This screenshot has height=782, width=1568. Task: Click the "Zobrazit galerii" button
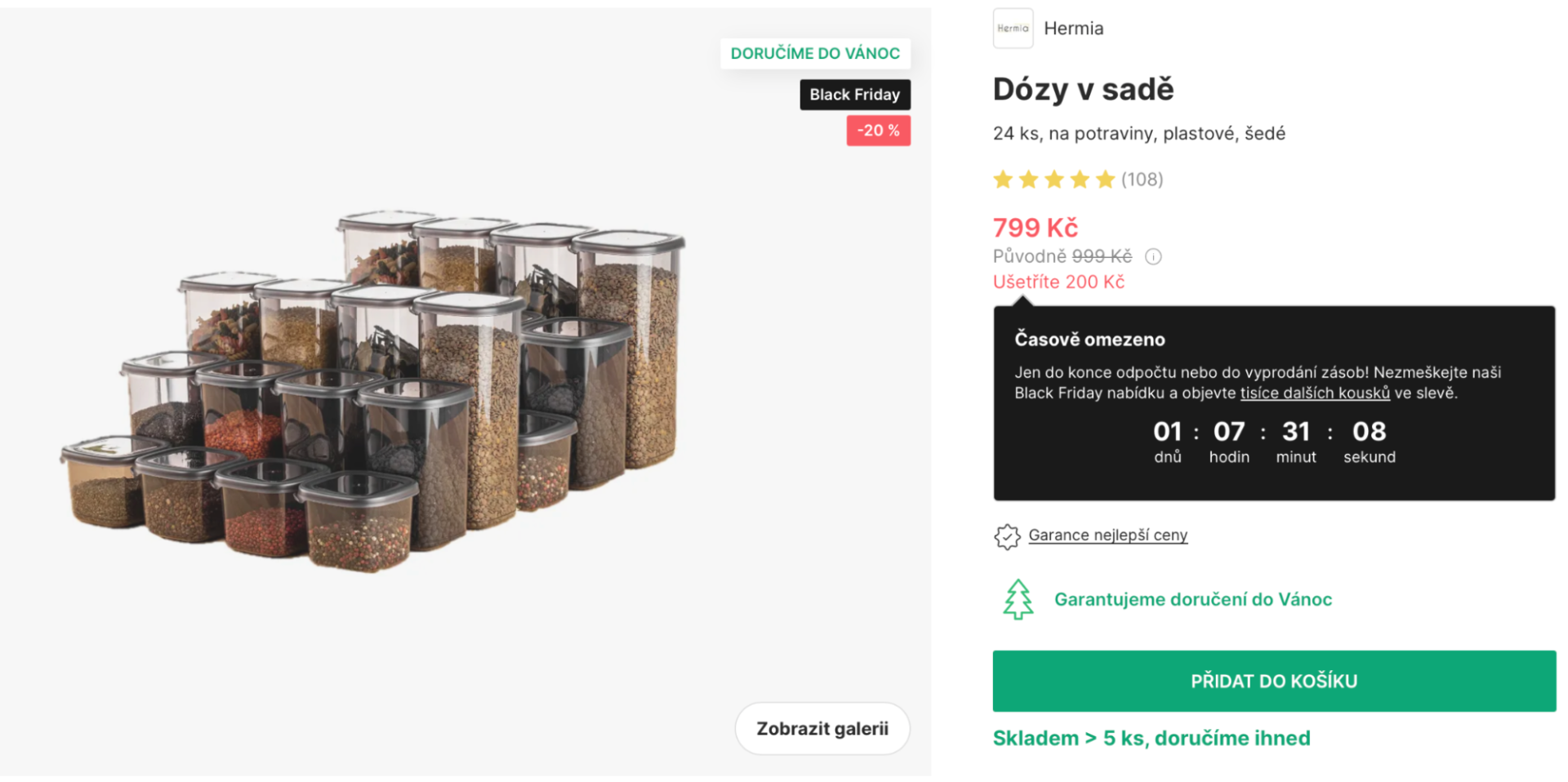point(822,729)
